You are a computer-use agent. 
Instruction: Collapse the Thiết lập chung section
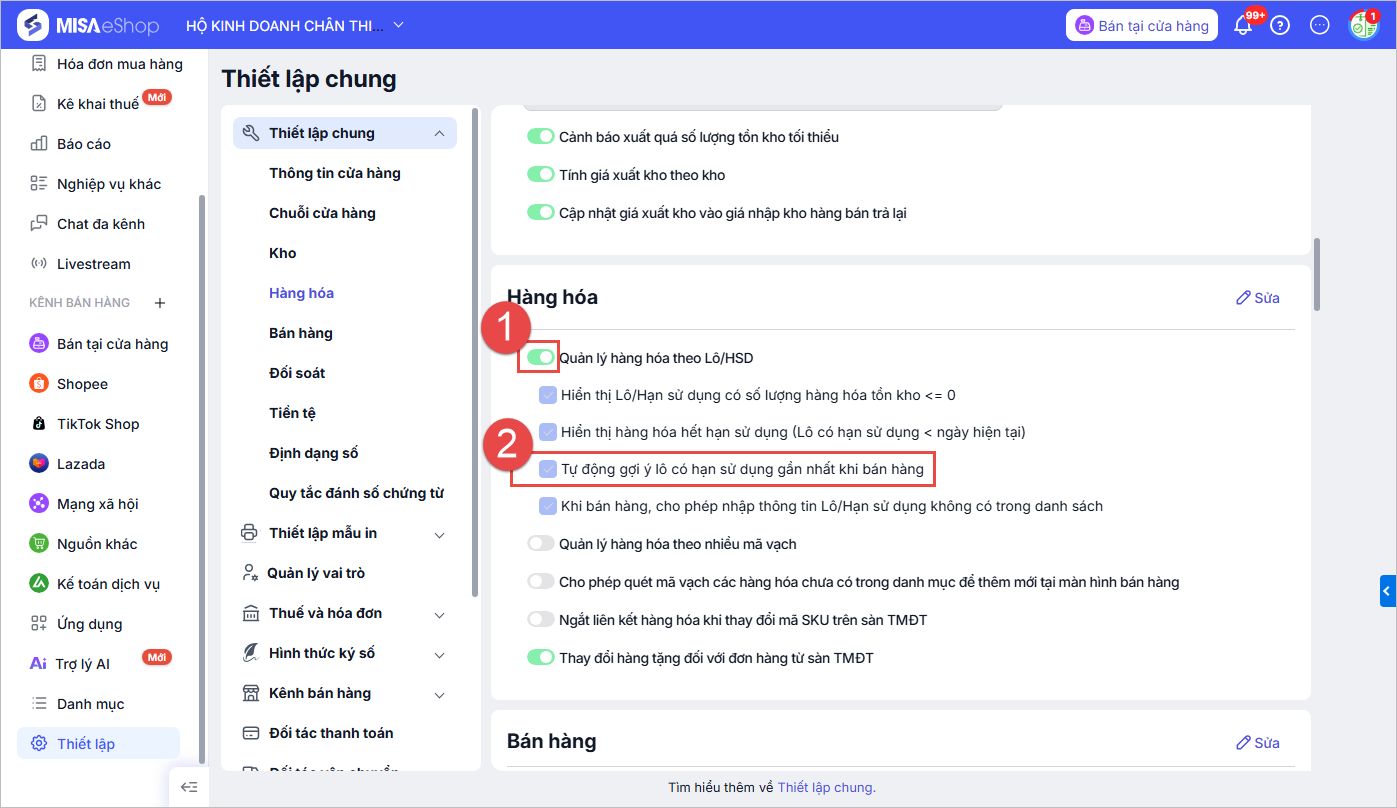439,133
